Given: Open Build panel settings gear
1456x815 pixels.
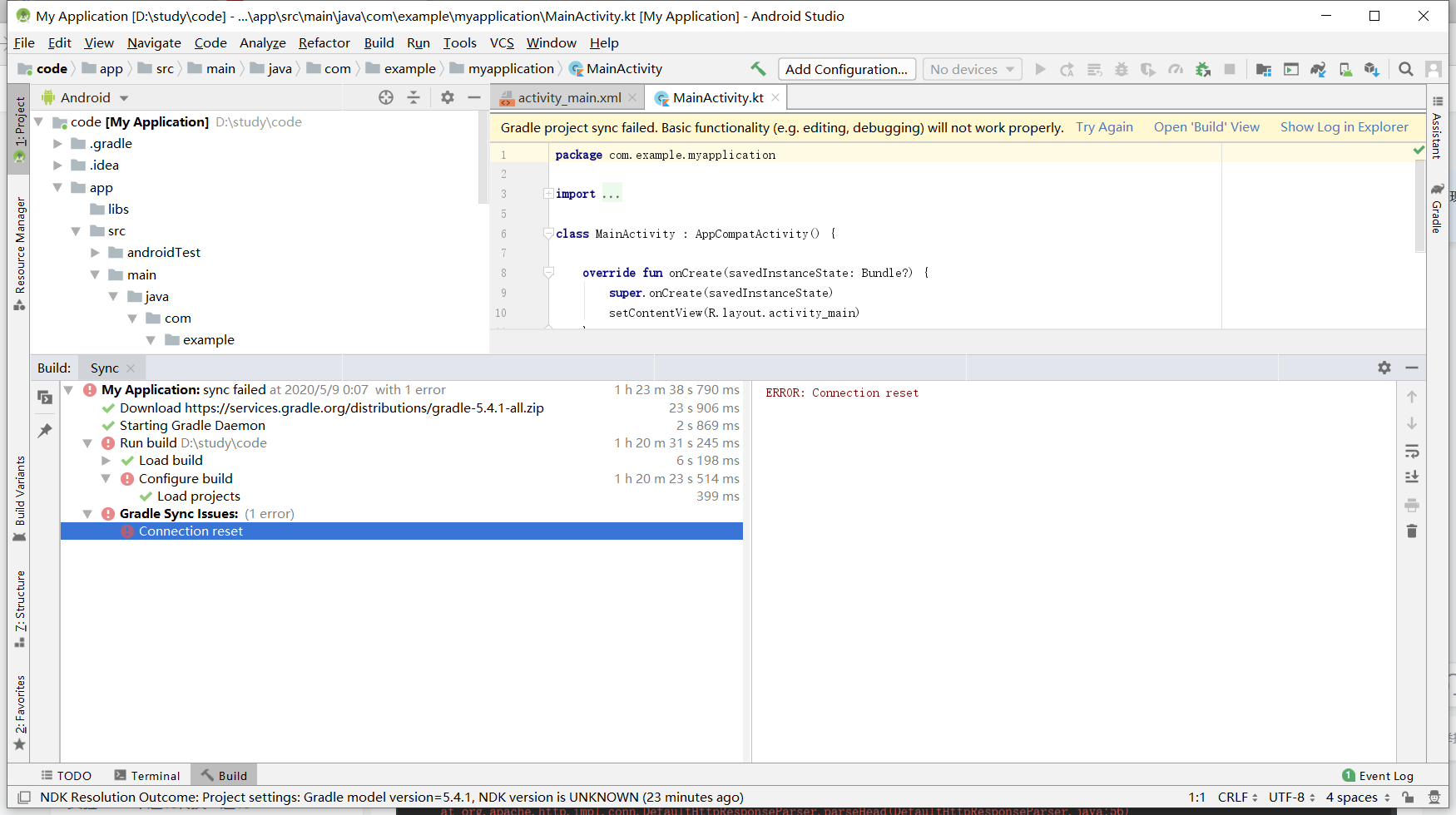Looking at the screenshot, I should pyautogui.click(x=1384, y=368).
